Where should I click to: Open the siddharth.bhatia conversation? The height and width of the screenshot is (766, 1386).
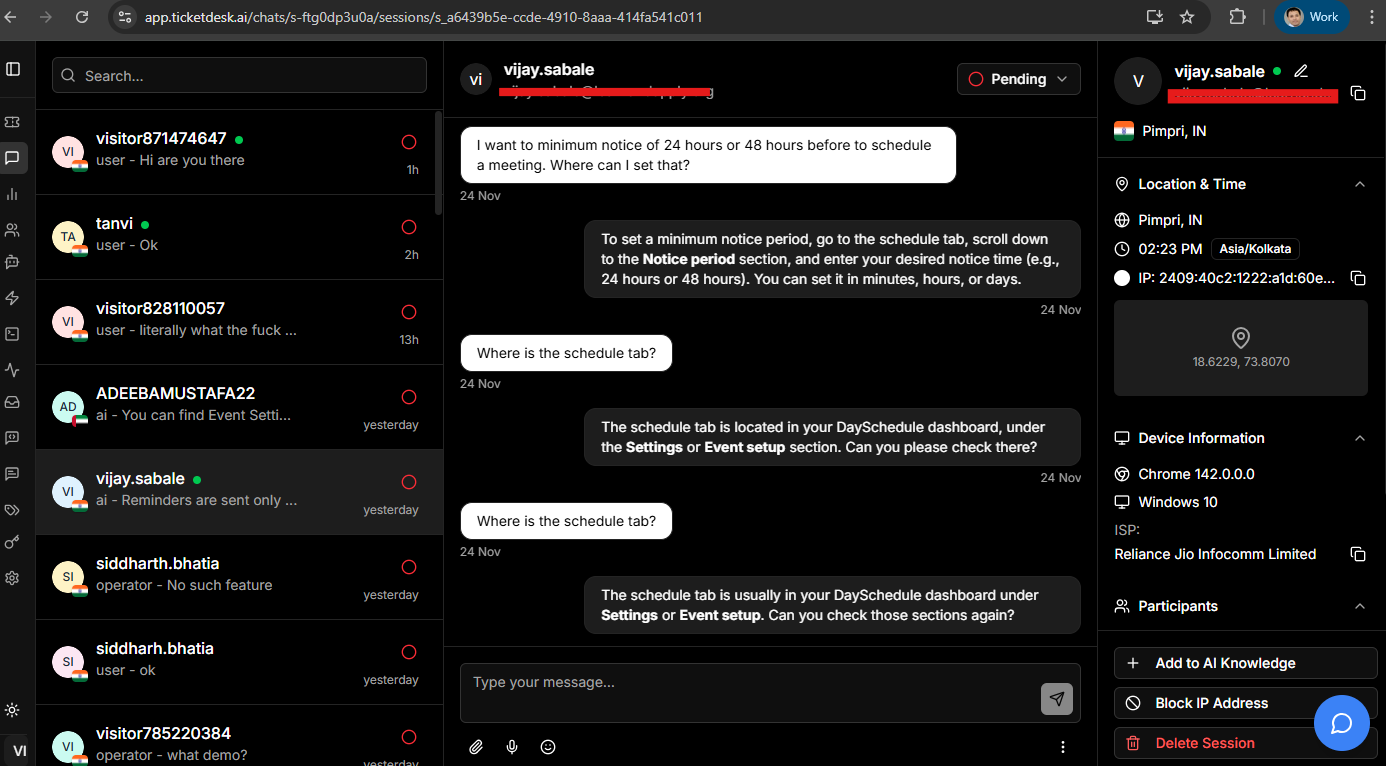(x=240, y=577)
